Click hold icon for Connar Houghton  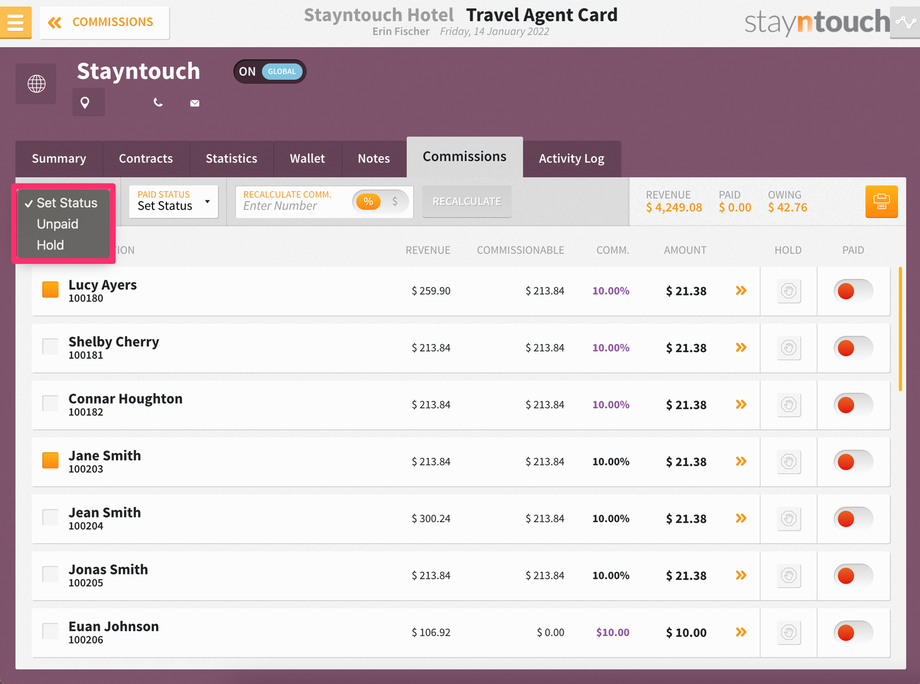click(x=789, y=405)
